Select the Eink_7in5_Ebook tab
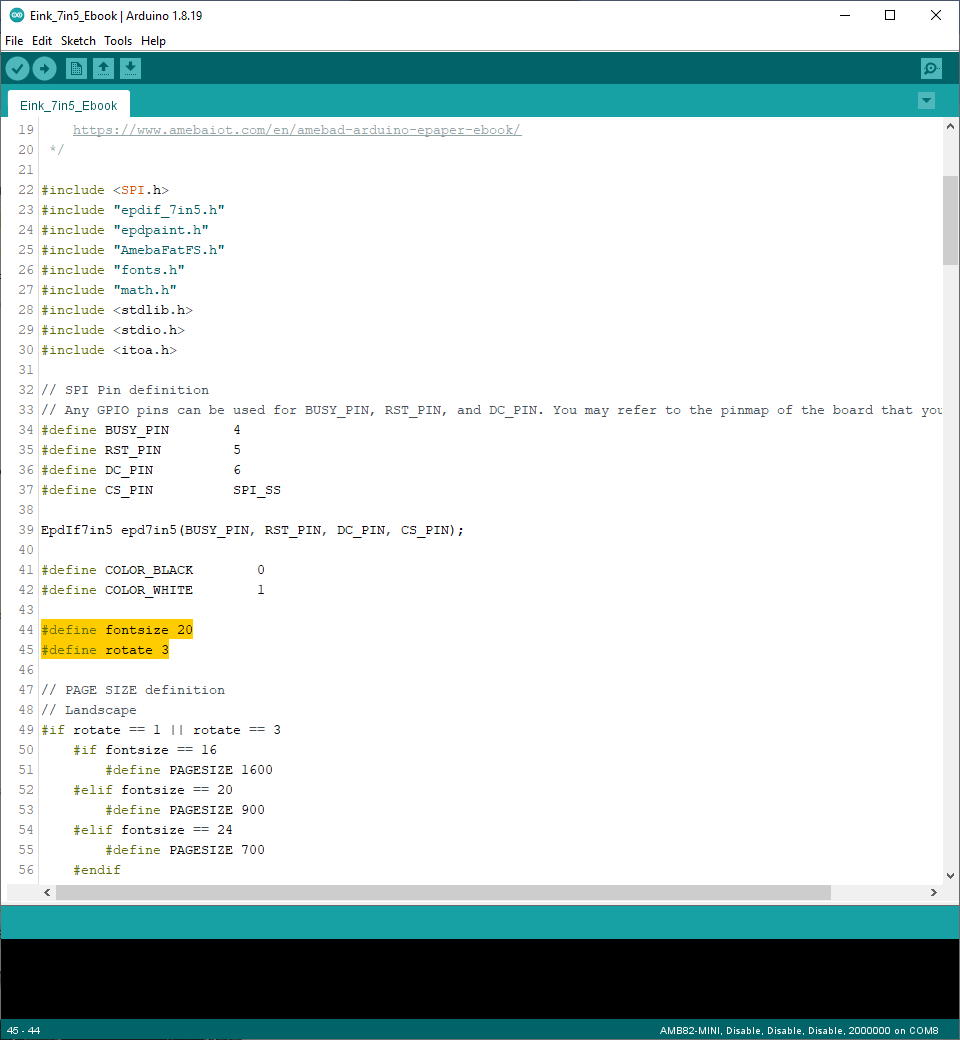The height and width of the screenshot is (1040, 960). pyautogui.click(x=69, y=105)
